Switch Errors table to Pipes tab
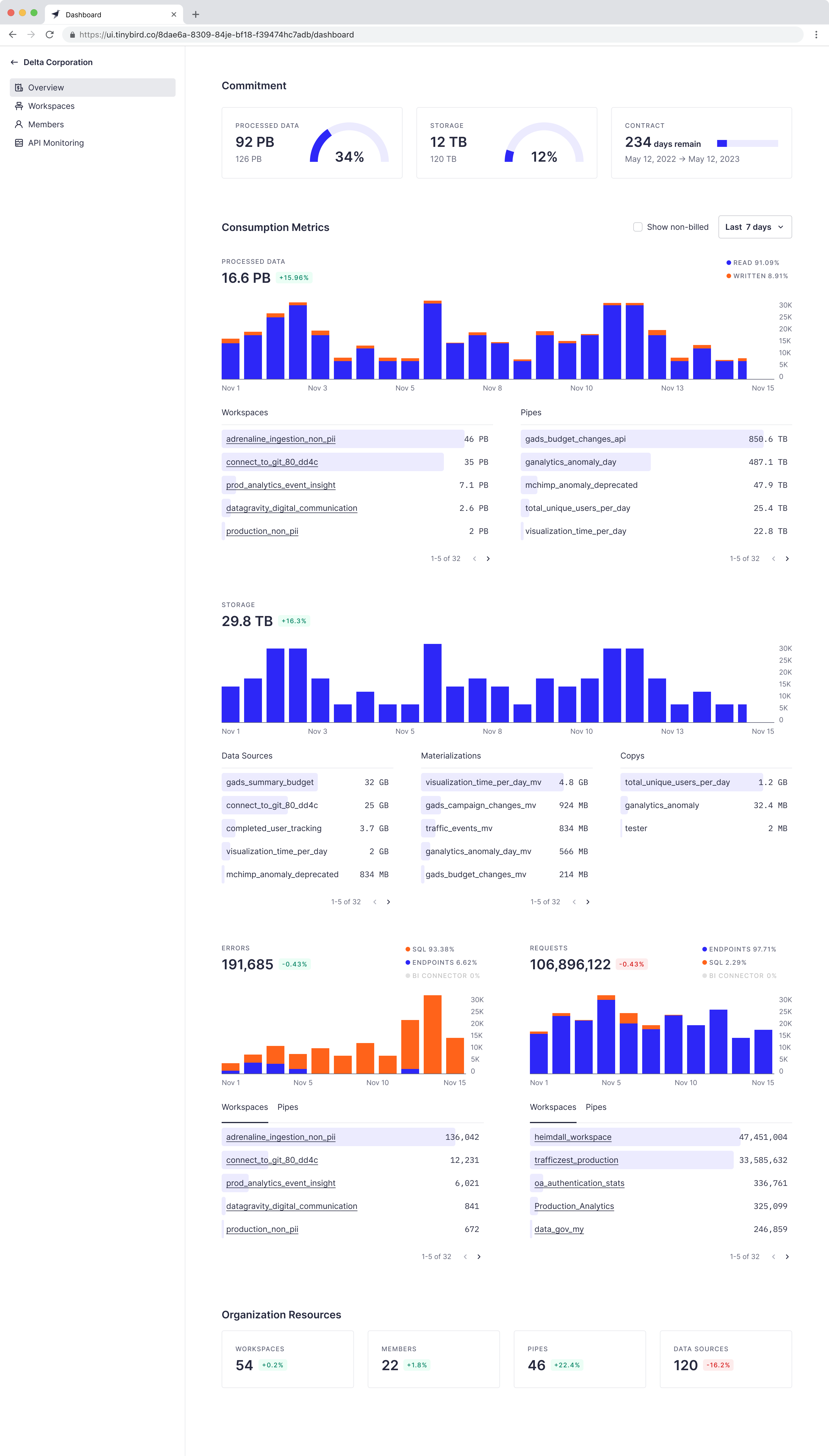829x1456 pixels. pos(288,1107)
